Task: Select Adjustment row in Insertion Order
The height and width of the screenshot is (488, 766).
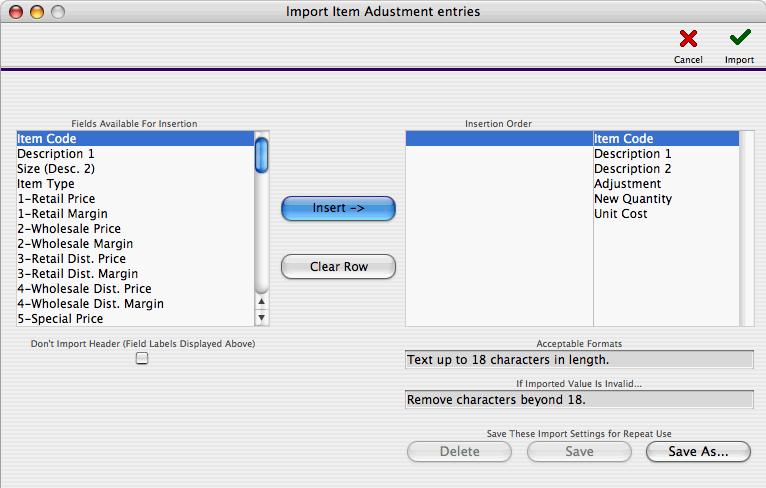Action: [573, 184]
